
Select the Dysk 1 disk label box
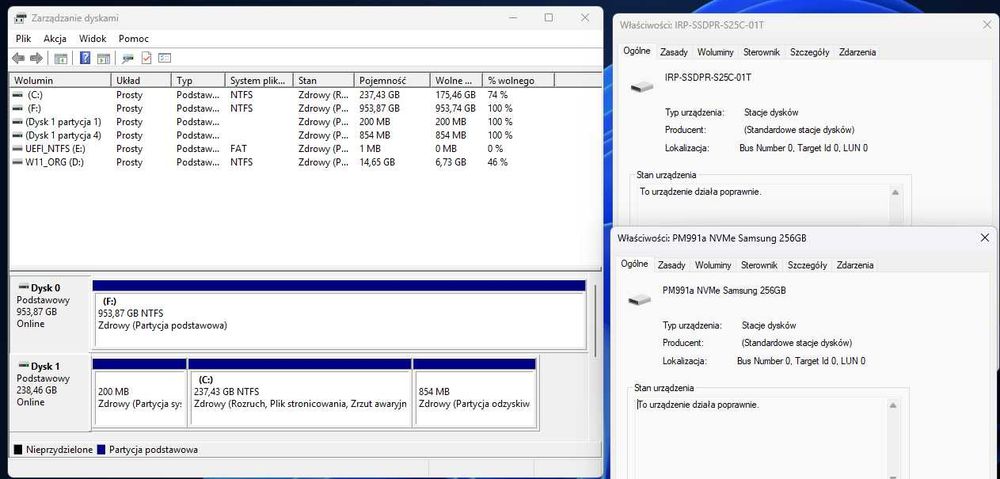point(50,393)
